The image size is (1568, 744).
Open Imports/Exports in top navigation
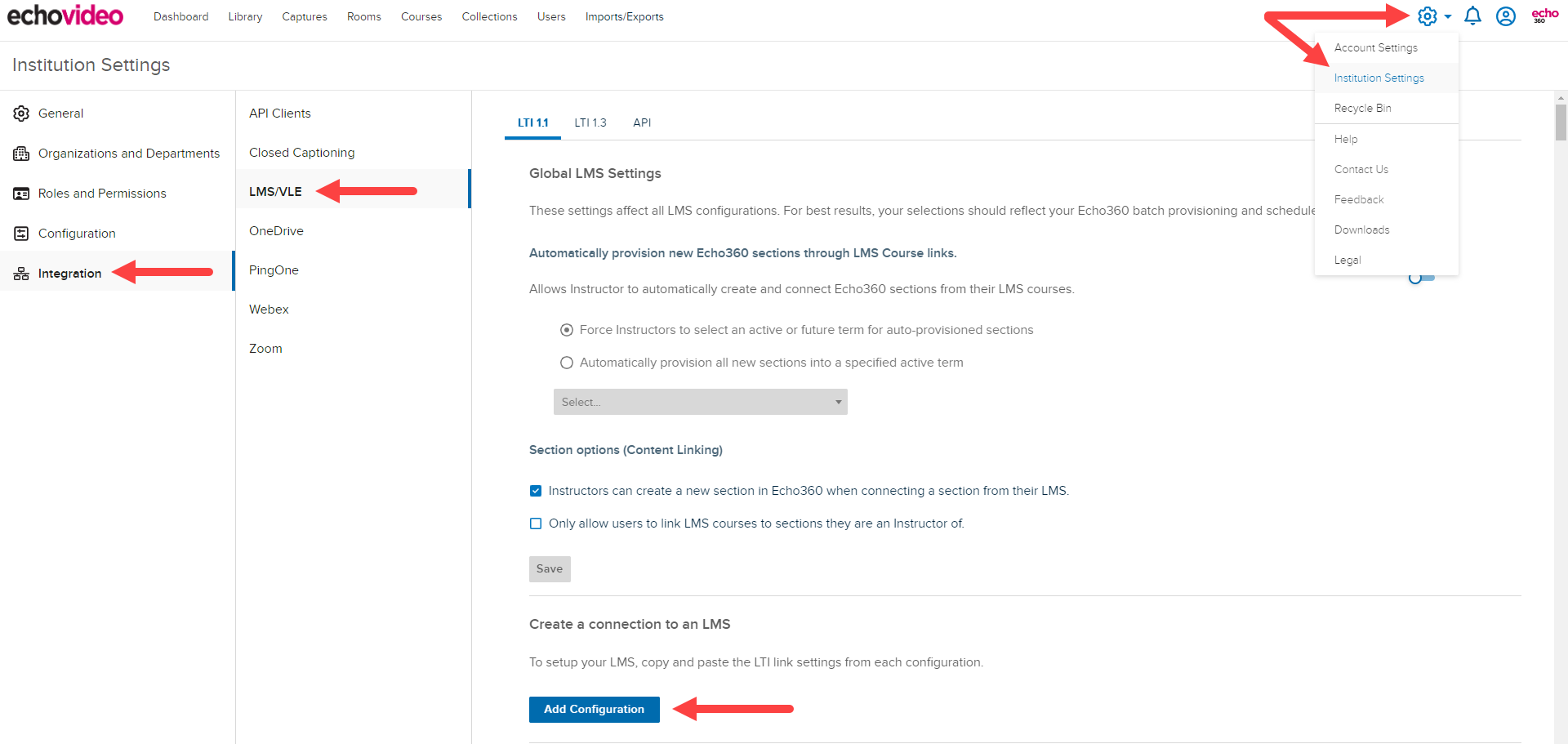coord(624,16)
